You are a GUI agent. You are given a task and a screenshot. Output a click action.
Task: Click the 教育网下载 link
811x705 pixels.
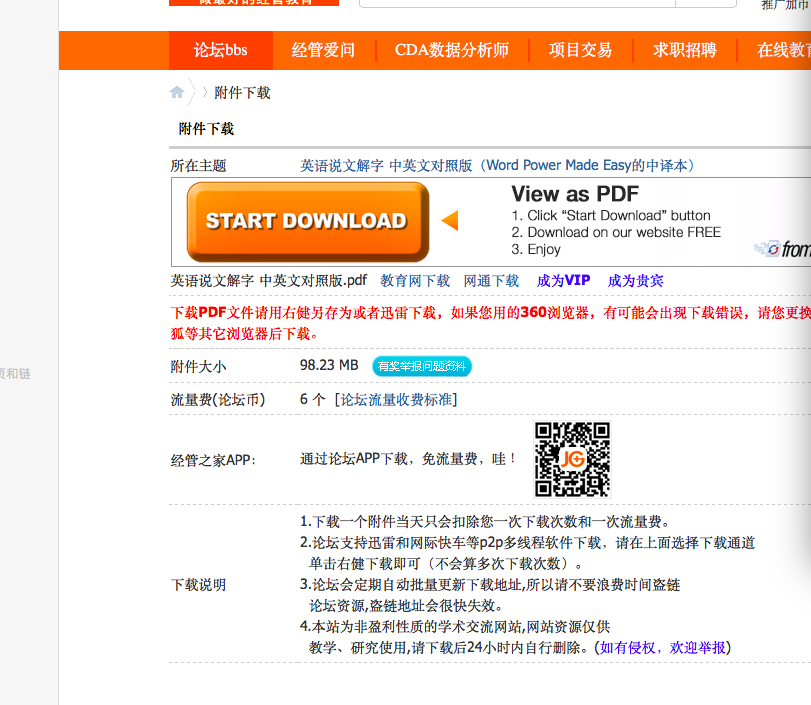coord(415,281)
